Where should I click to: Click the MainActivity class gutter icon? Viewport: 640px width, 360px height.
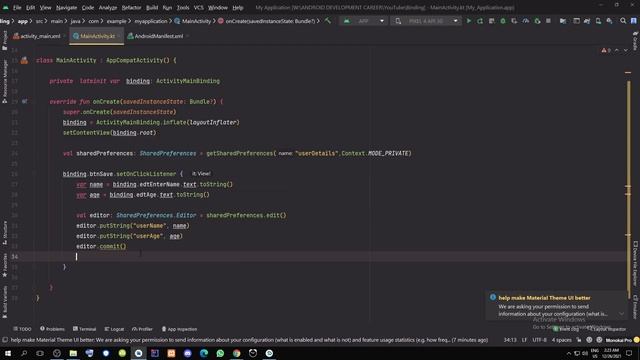click(x=24, y=60)
